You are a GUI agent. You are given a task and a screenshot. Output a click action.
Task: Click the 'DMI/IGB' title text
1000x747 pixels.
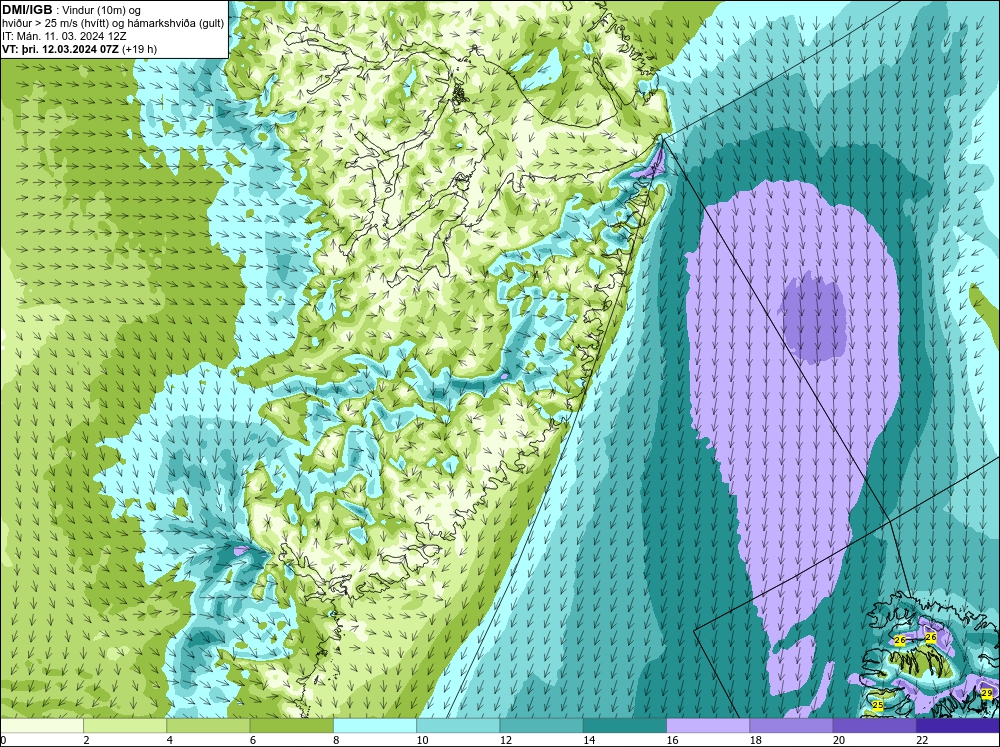click(27, 10)
